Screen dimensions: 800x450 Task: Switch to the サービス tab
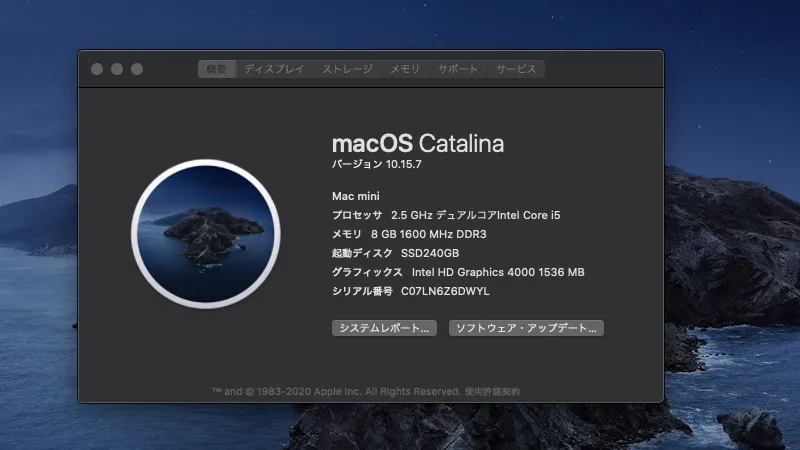coord(517,69)
